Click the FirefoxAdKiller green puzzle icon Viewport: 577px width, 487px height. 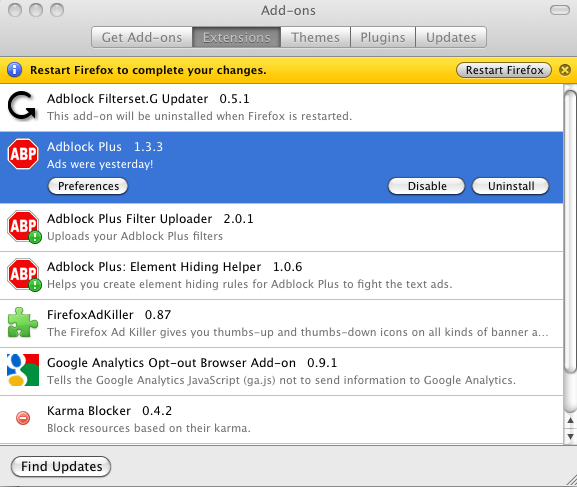(x=22, y=322)
